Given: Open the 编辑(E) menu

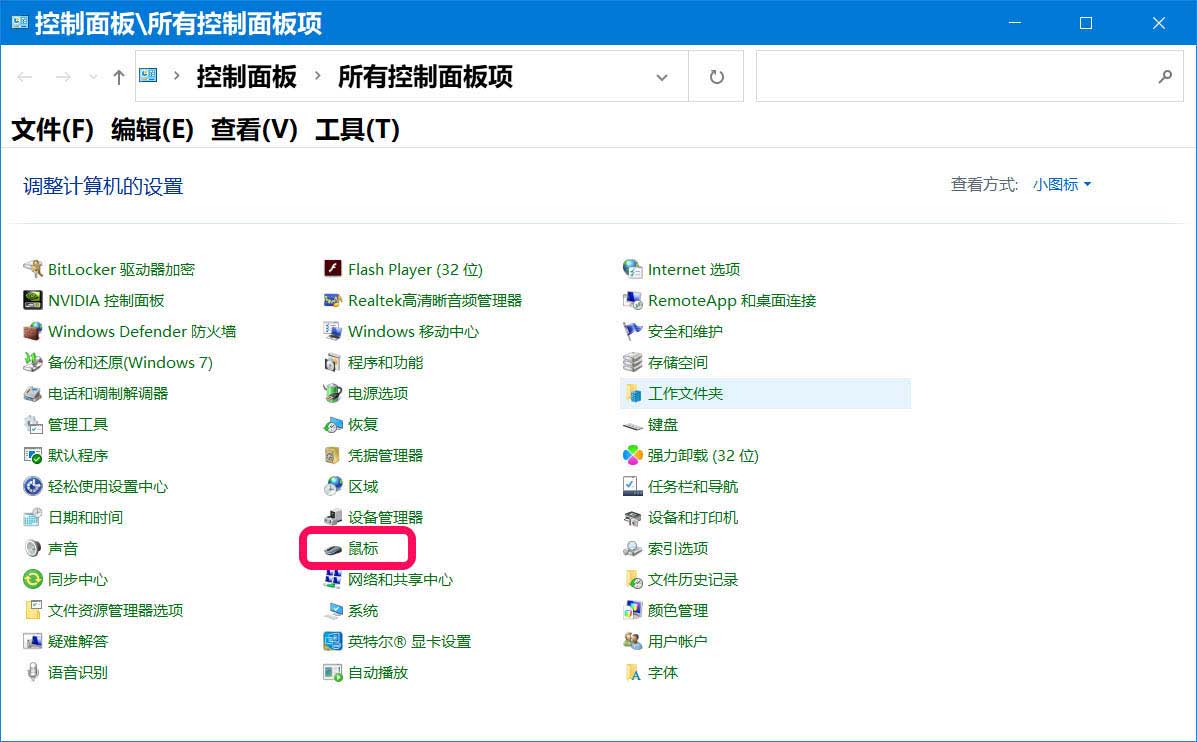Looking at the screenshot, I should click(x=153, y=129).
